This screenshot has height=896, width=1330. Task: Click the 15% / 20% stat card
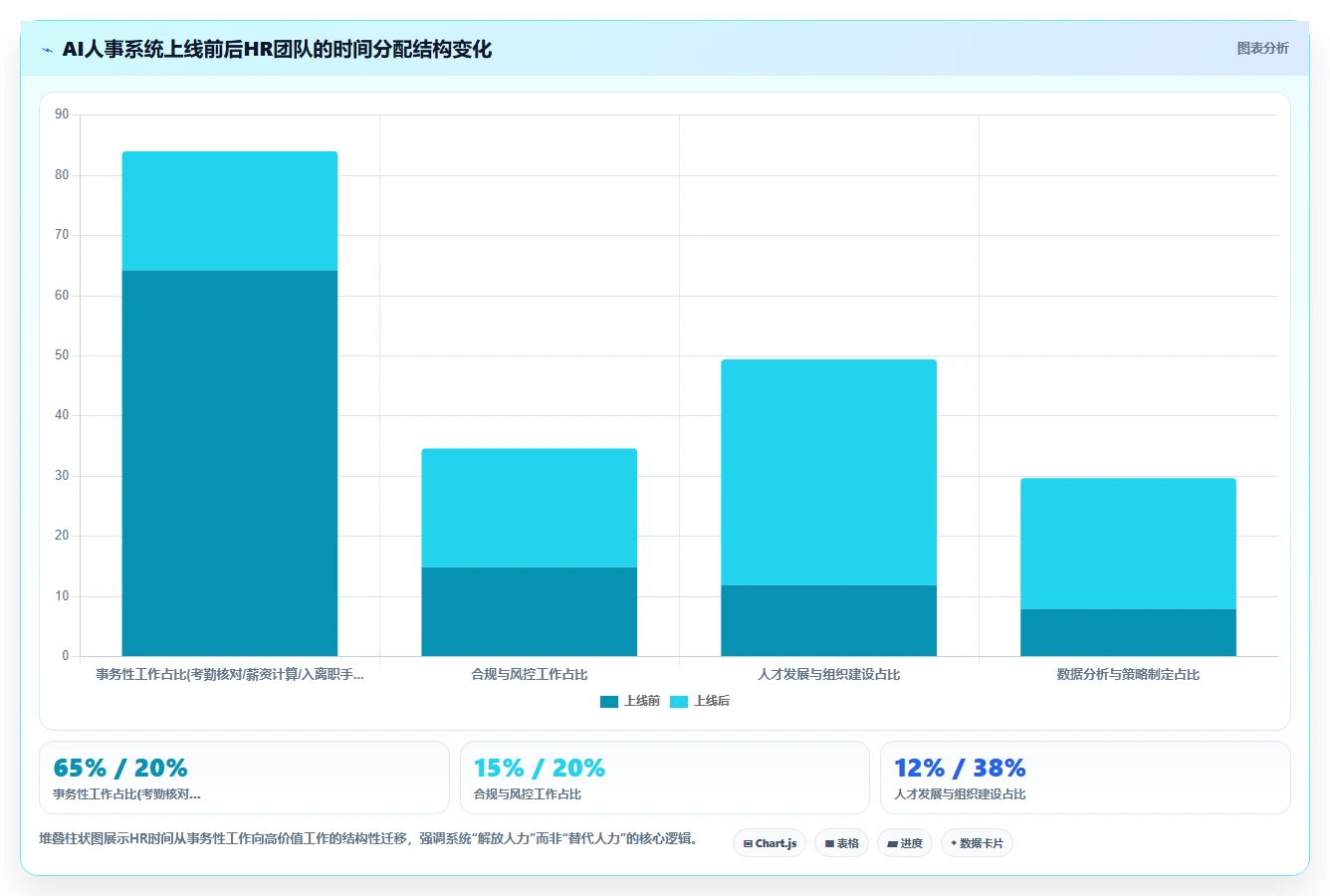665,778
